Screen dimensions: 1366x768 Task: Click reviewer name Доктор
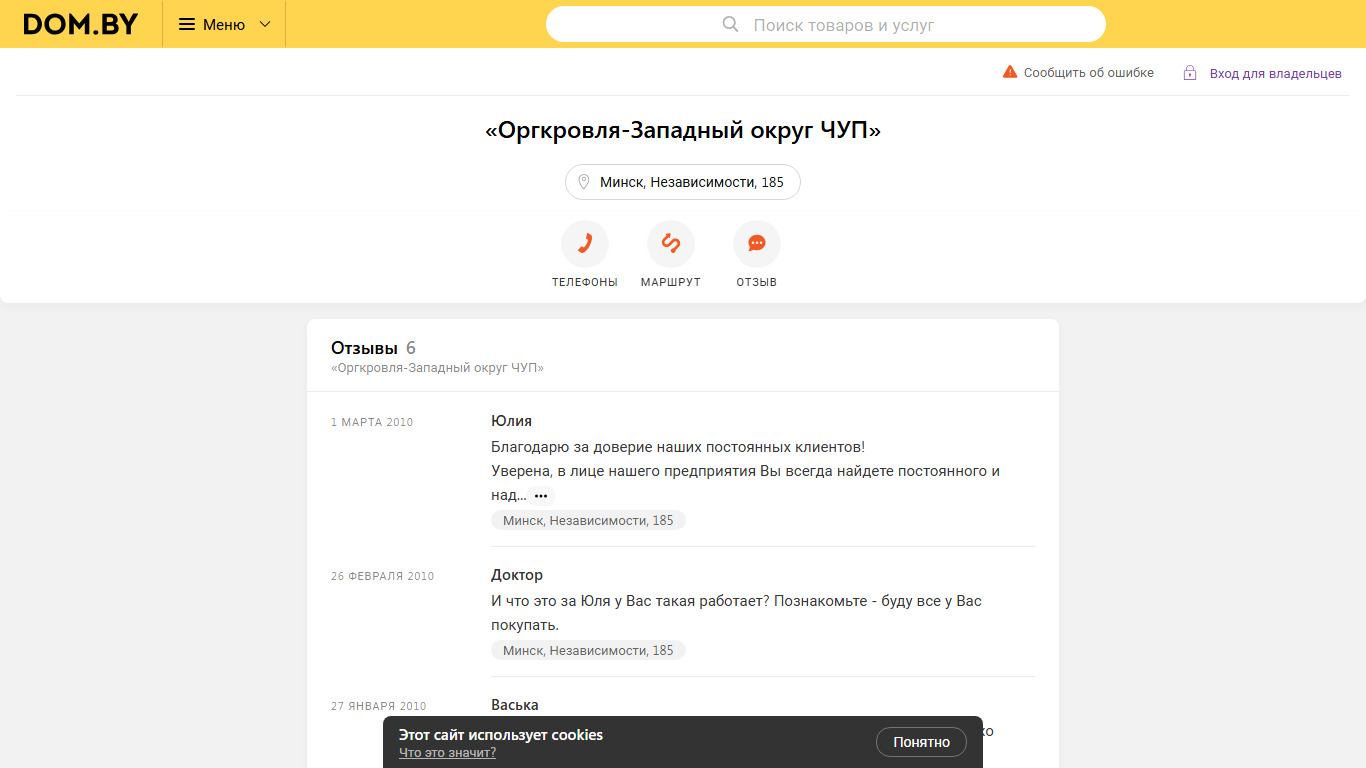point(517,575)
